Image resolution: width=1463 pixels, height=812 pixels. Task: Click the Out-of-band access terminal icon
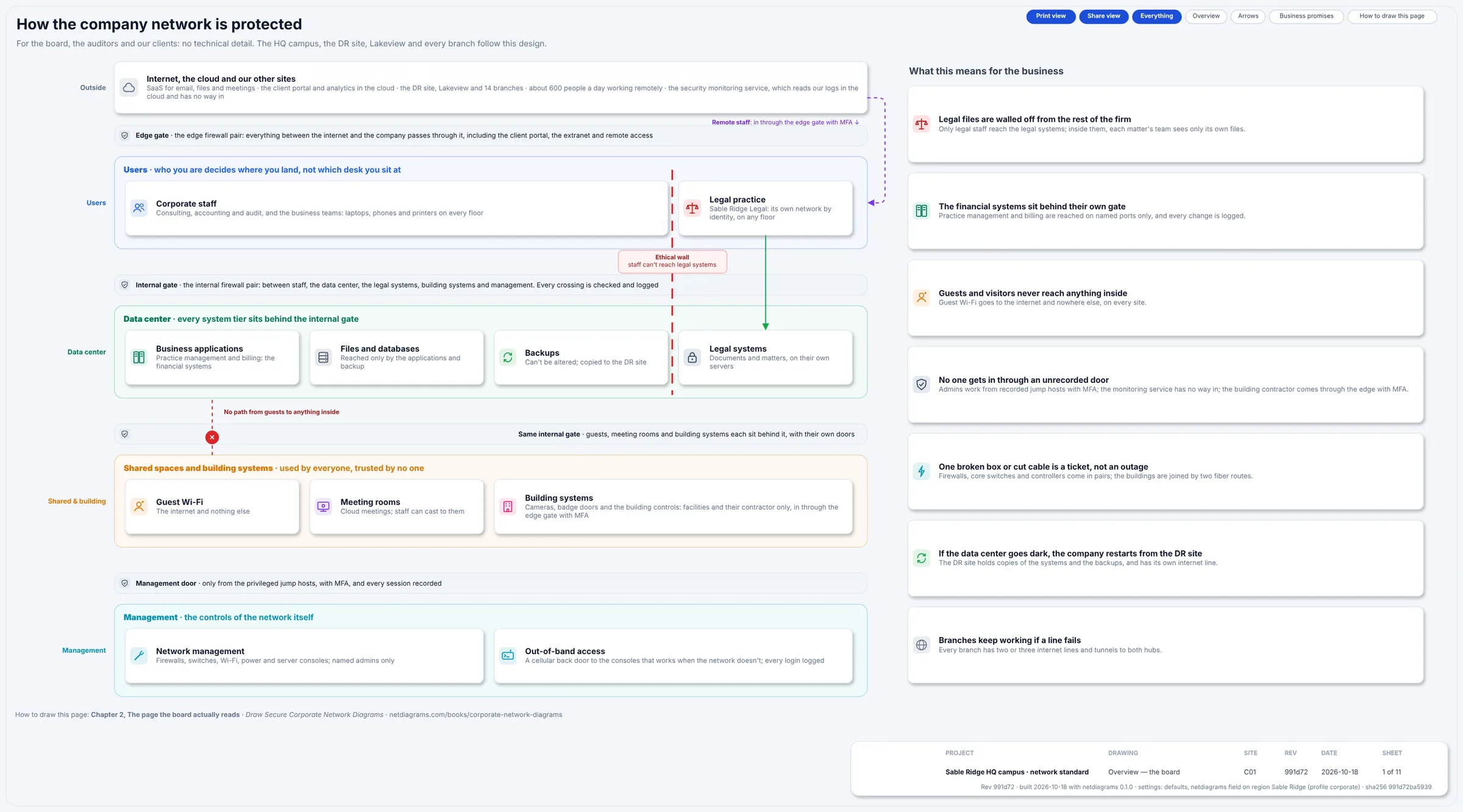(x=508, y=656)
